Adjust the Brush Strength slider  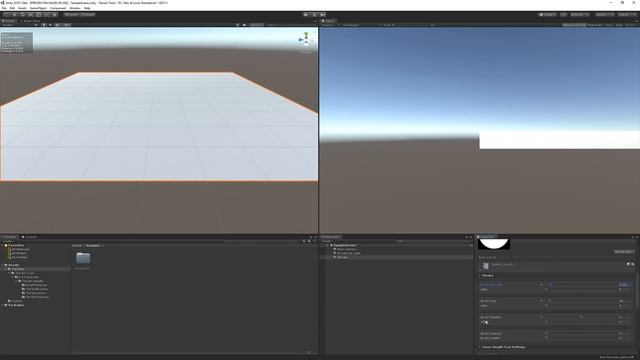tap(583, 285)
